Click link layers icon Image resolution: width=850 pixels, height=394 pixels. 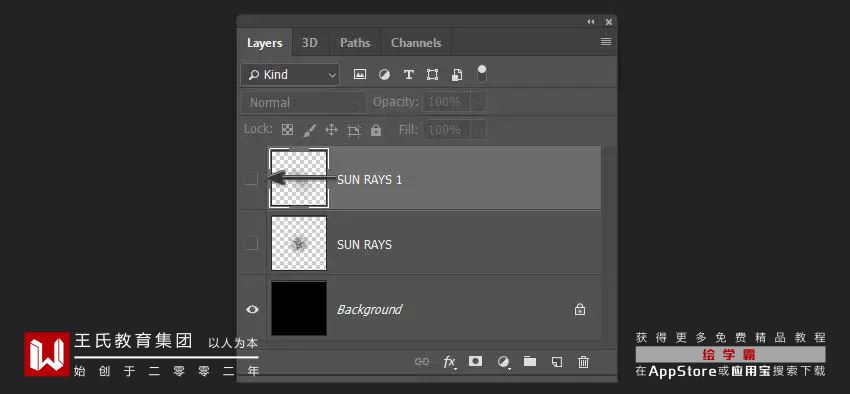(x=422, y=361)
